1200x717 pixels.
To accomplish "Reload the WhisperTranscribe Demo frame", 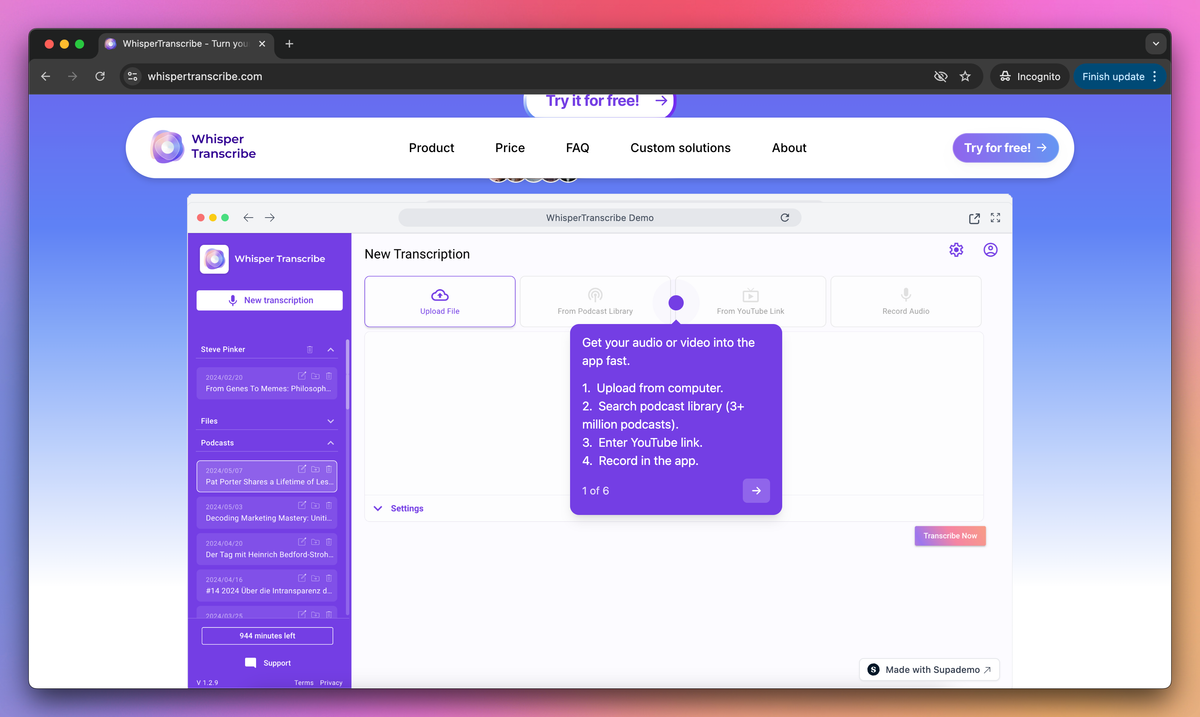I will point(785,218).
